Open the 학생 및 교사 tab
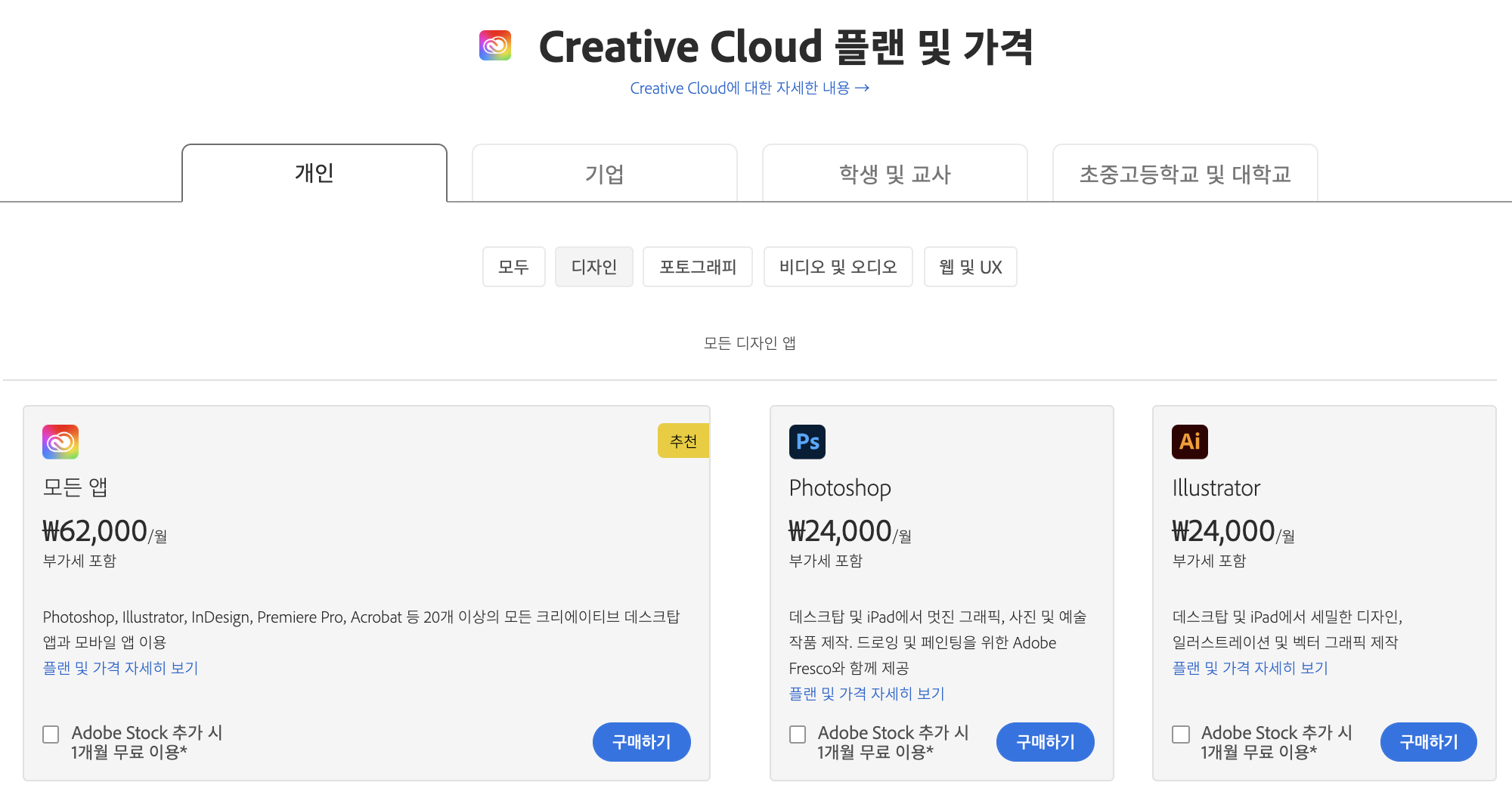Screen dimensions: 1512x804 [x=895, y=174]
